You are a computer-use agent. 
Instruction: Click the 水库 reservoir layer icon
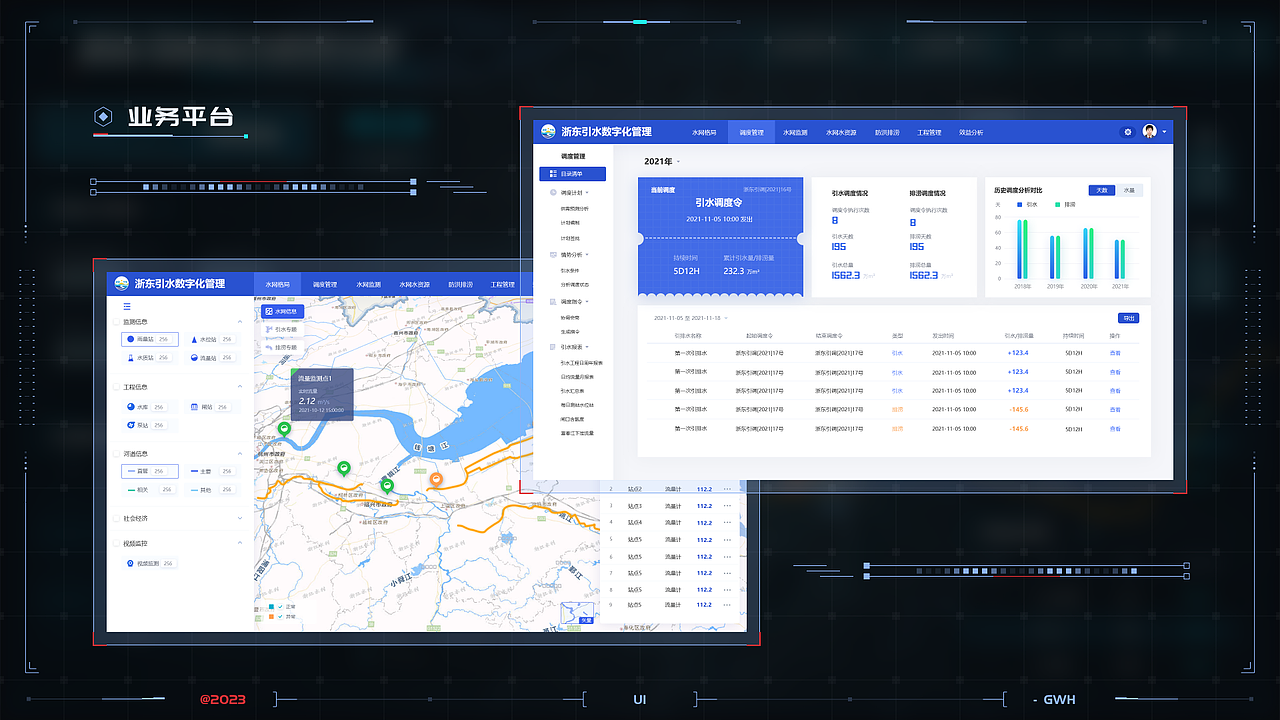pyautogui.click(x=130, y=407)
